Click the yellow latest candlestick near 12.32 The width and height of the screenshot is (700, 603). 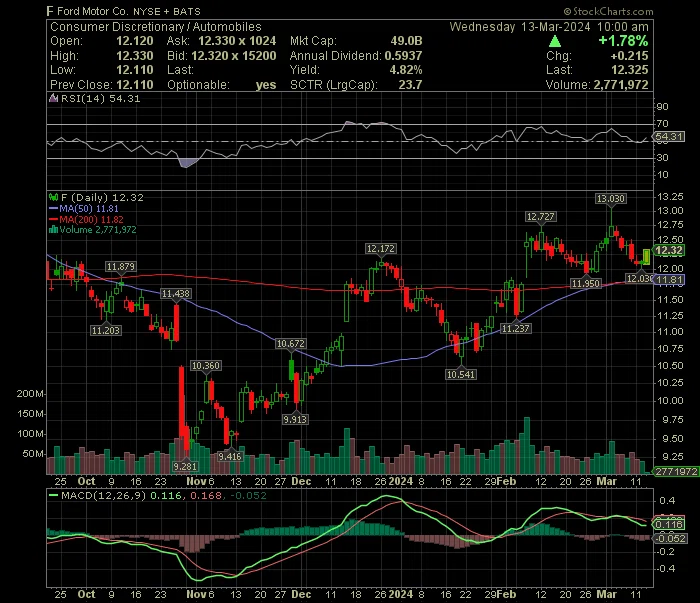pyautogui.click(x=646, y=257)
